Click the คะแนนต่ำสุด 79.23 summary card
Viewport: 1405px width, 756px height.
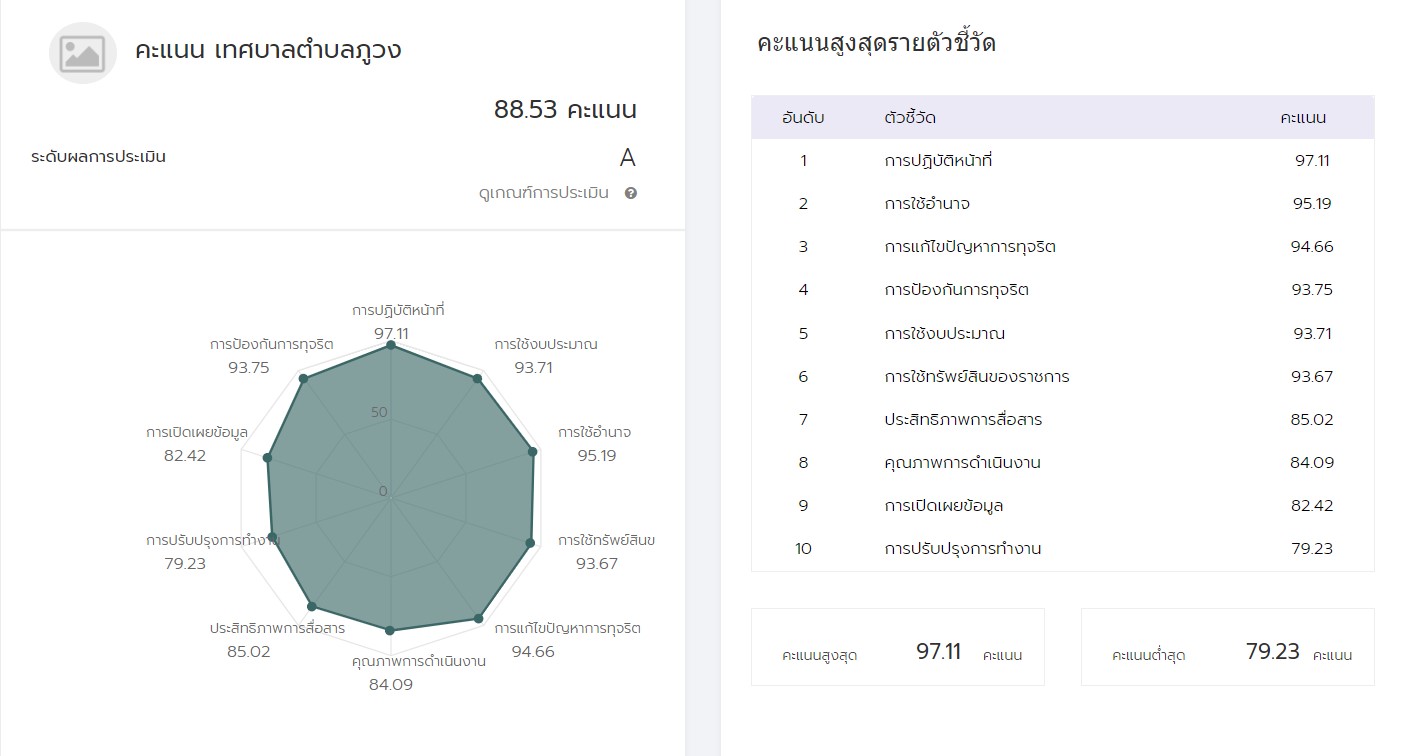(1228, 647)
